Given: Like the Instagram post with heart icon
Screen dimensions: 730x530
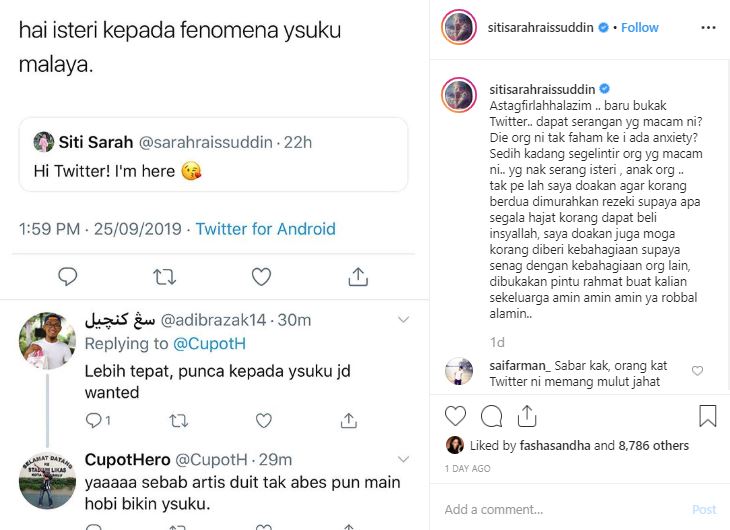Looking at the screenshot, I should [x=455, y=416].
